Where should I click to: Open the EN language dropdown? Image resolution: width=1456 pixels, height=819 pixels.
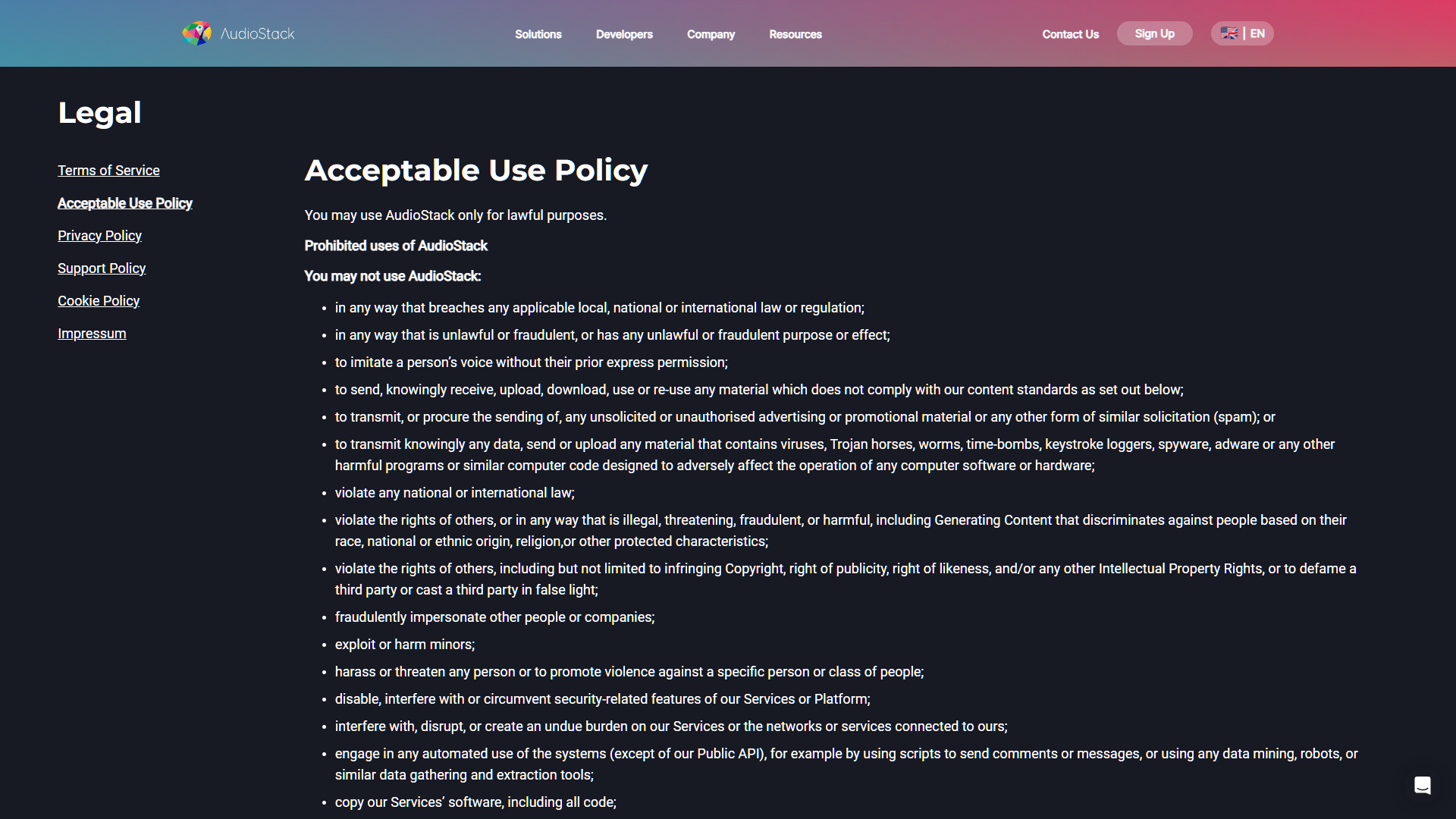(x=1257, y=33)
